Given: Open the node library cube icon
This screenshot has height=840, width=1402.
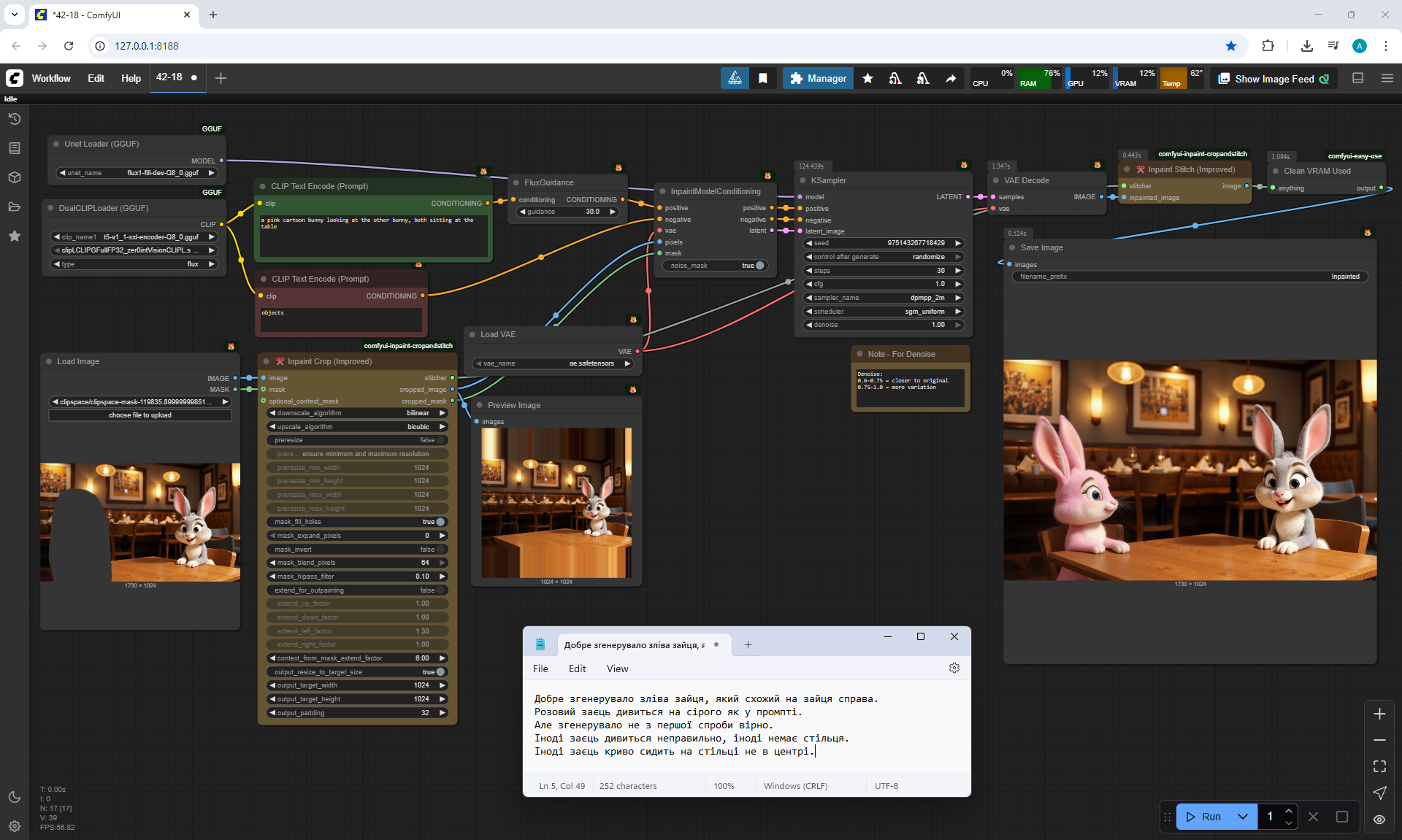Looking at the screenshot, I should click(15, 177).
